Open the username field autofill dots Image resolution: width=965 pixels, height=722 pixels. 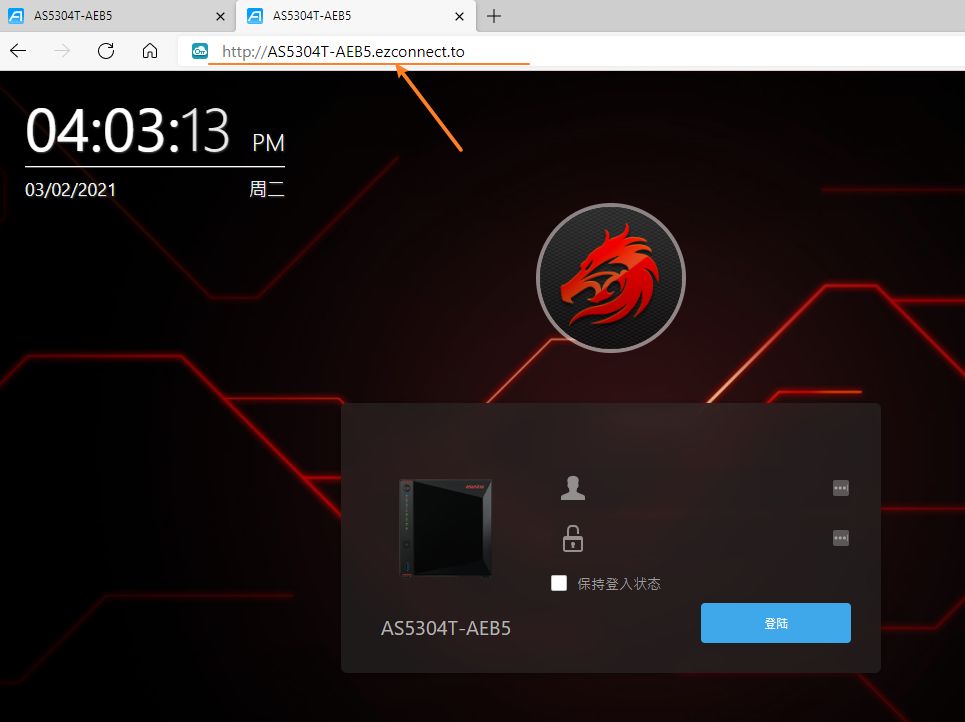(x=840, y=488)
